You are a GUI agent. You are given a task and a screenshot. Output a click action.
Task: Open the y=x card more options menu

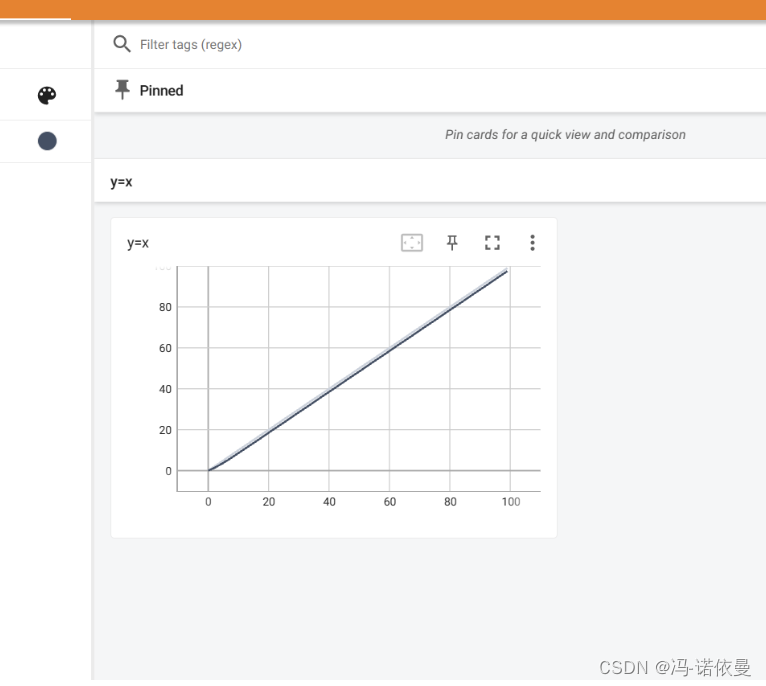pos(532,243)
